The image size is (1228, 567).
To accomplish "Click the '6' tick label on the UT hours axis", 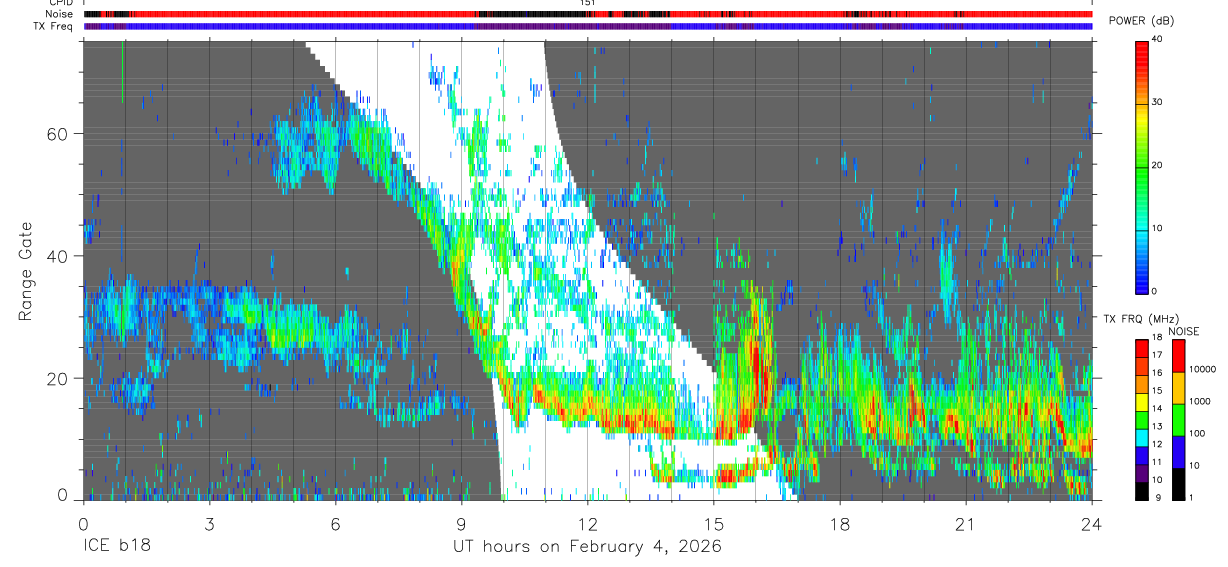I will click(335, 524).
